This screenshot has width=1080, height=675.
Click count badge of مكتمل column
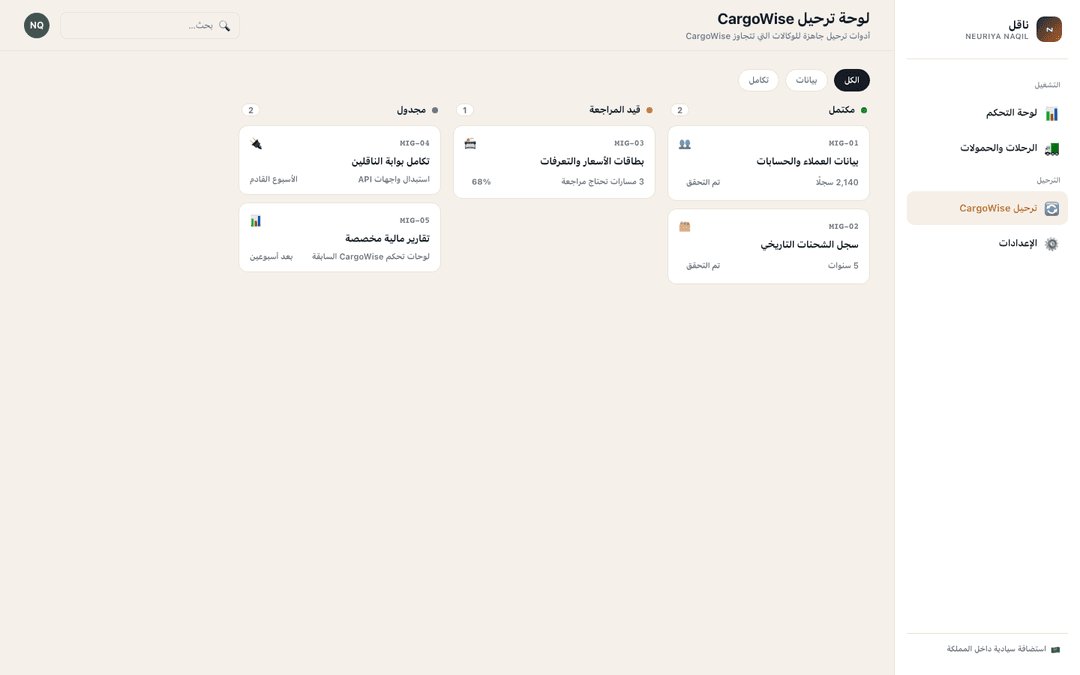(x=680, y=110)
